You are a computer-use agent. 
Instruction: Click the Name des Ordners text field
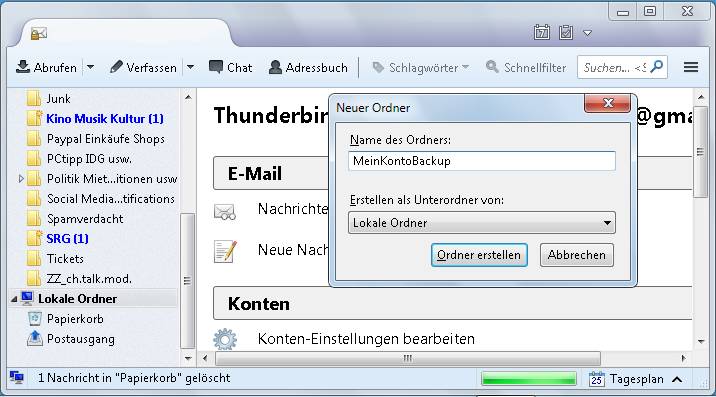482,161
